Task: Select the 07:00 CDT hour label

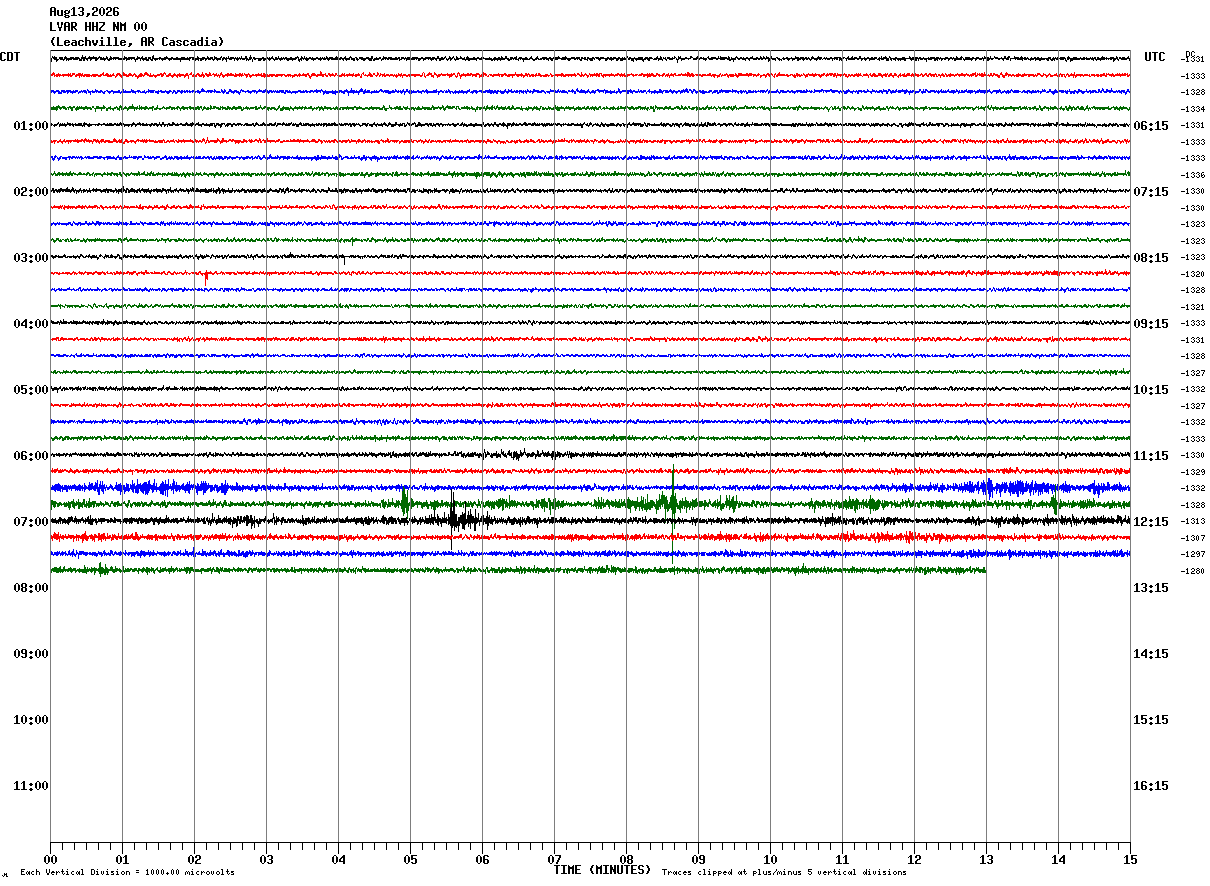Action: point(31,522)
